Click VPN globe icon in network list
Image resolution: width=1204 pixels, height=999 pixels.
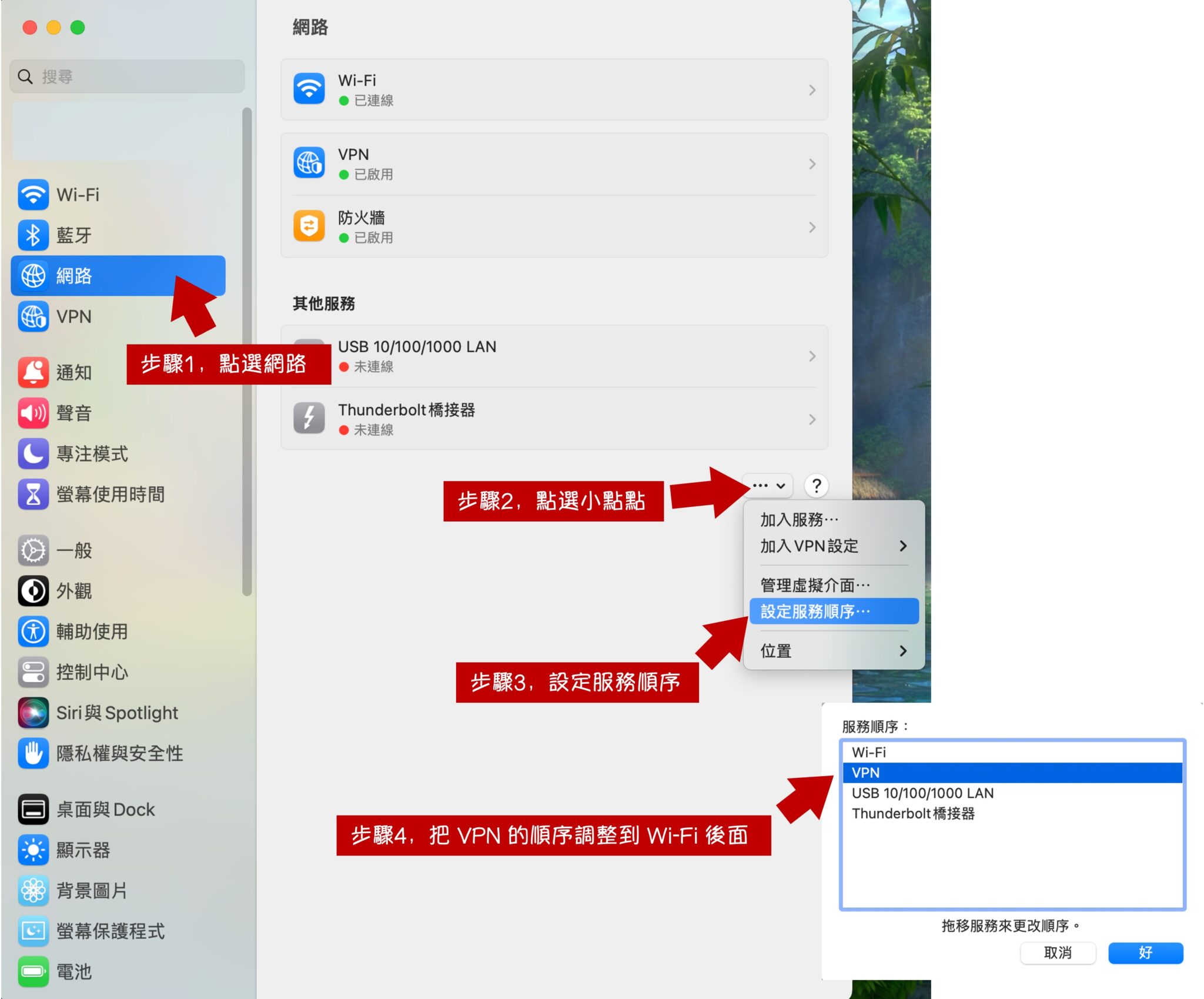pyautogui.click(x=309, y=163)
